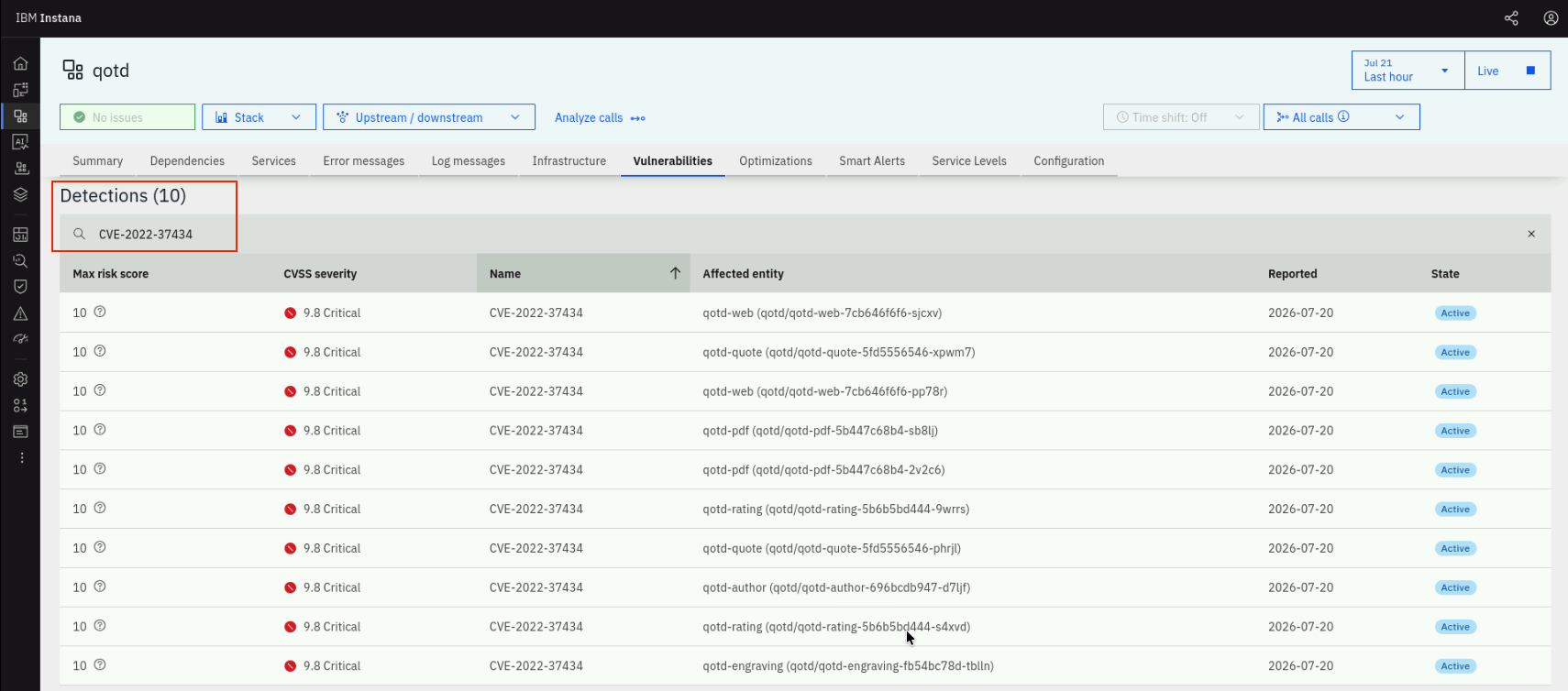Expand the Last hour time picker
This screenshot has height=691, width=1568.
pyautogui.click(x=1408, y=71)
